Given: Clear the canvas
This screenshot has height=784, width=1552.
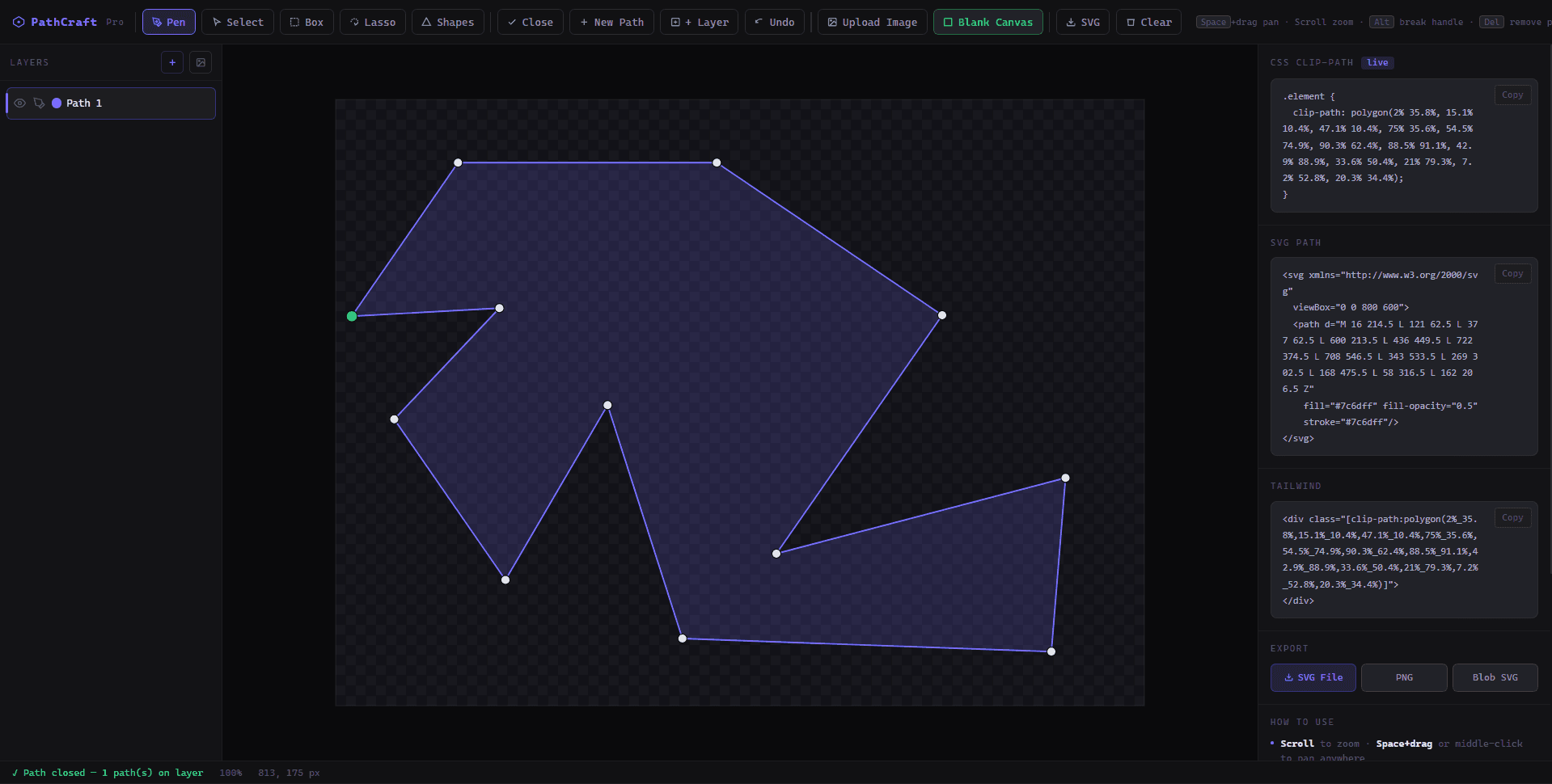Looking at the screenshot, I should point(1148,22).
